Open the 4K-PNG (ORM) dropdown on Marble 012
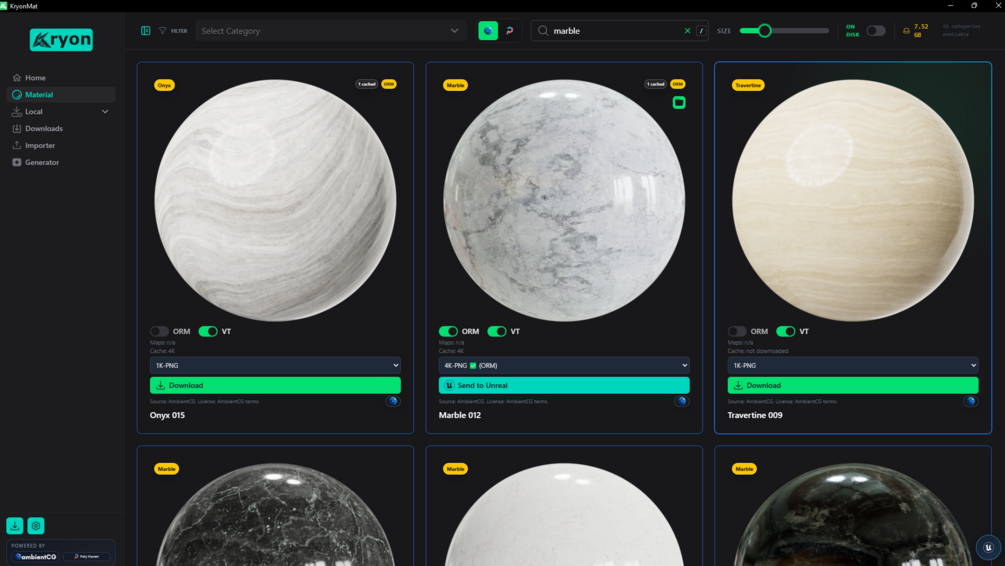1005x566 pixels. (x=564, y=365)
